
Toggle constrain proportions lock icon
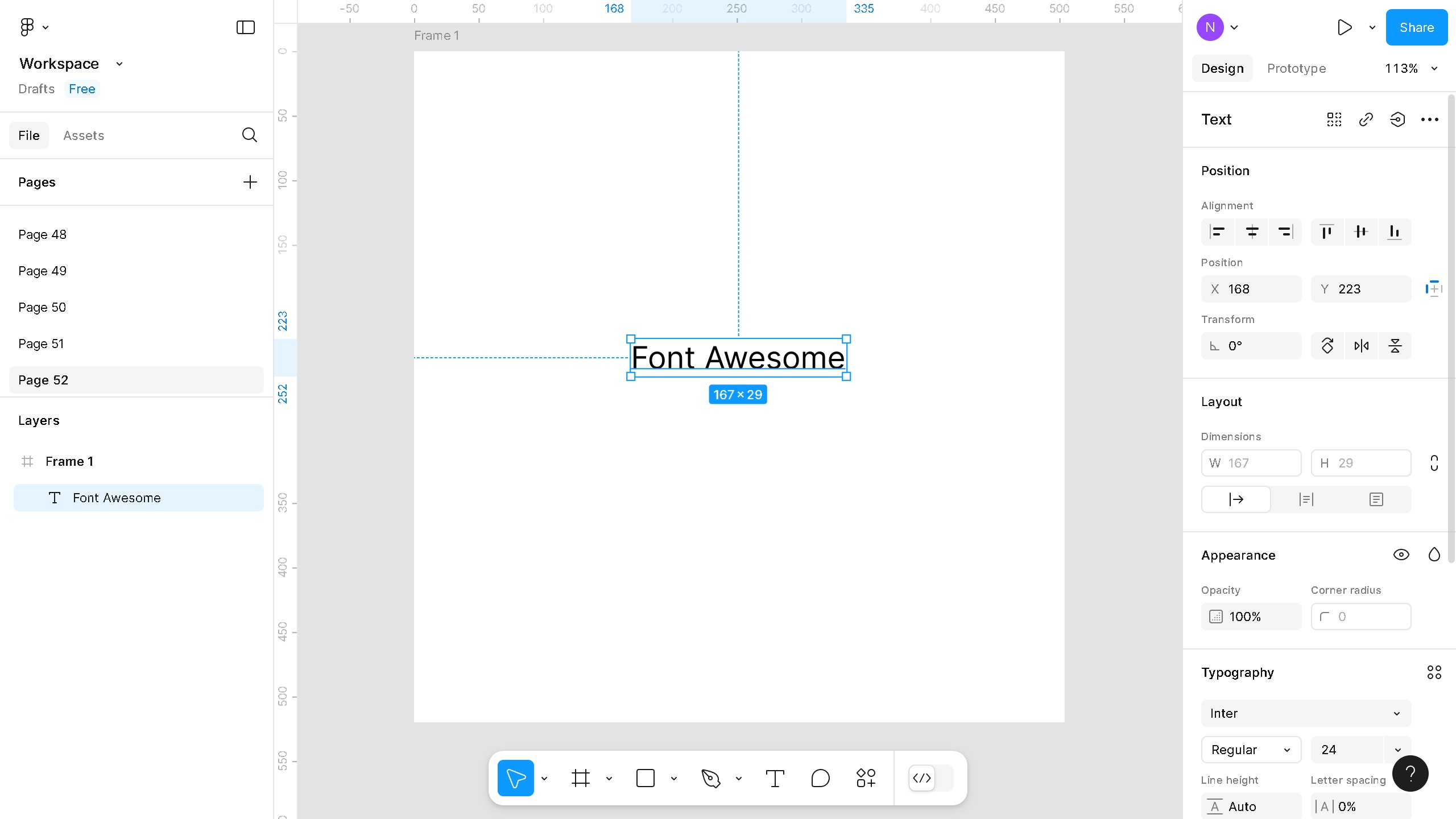tap(1434, 463)
